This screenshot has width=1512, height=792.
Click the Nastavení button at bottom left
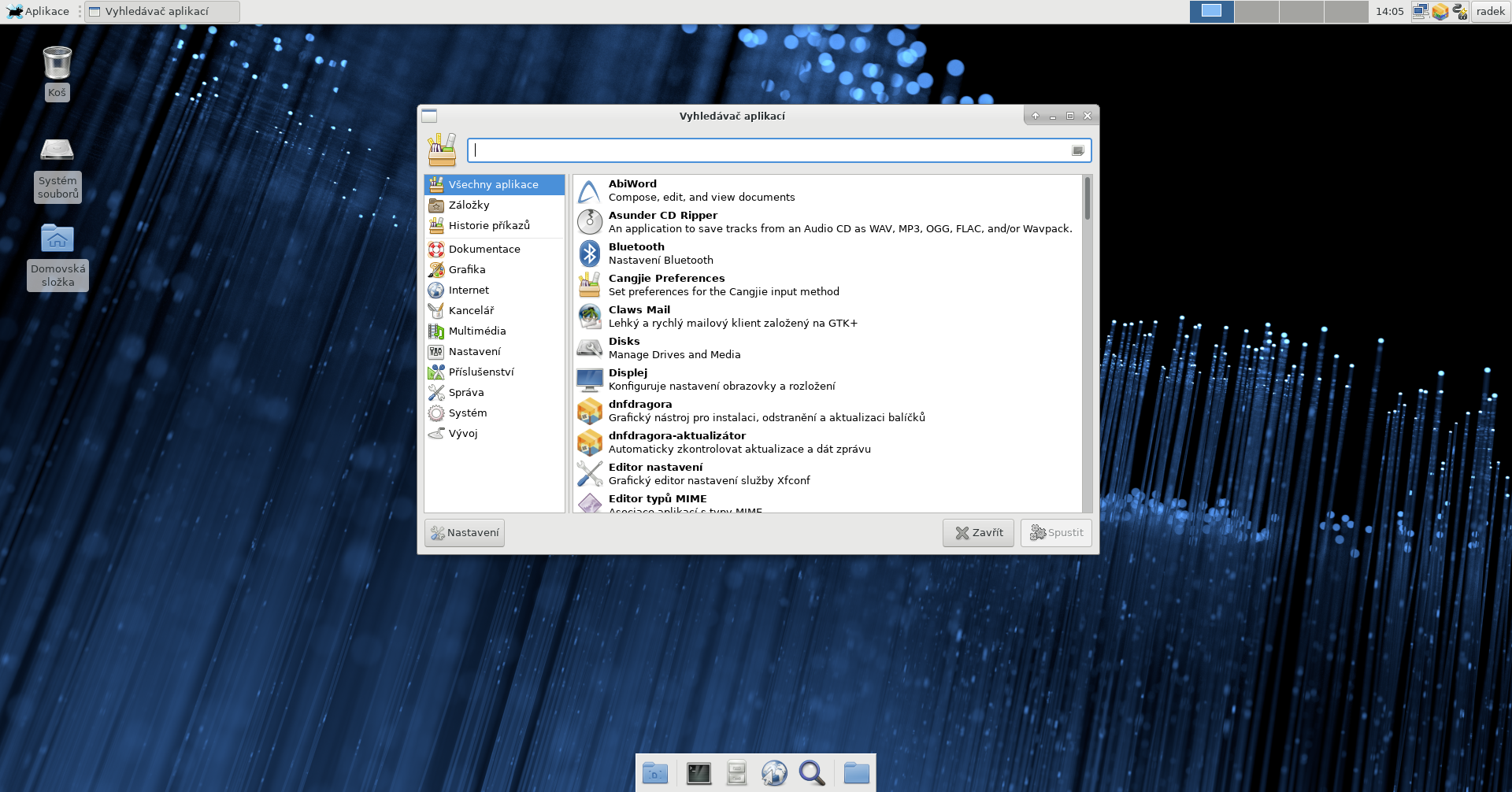[x=465, y=533]
